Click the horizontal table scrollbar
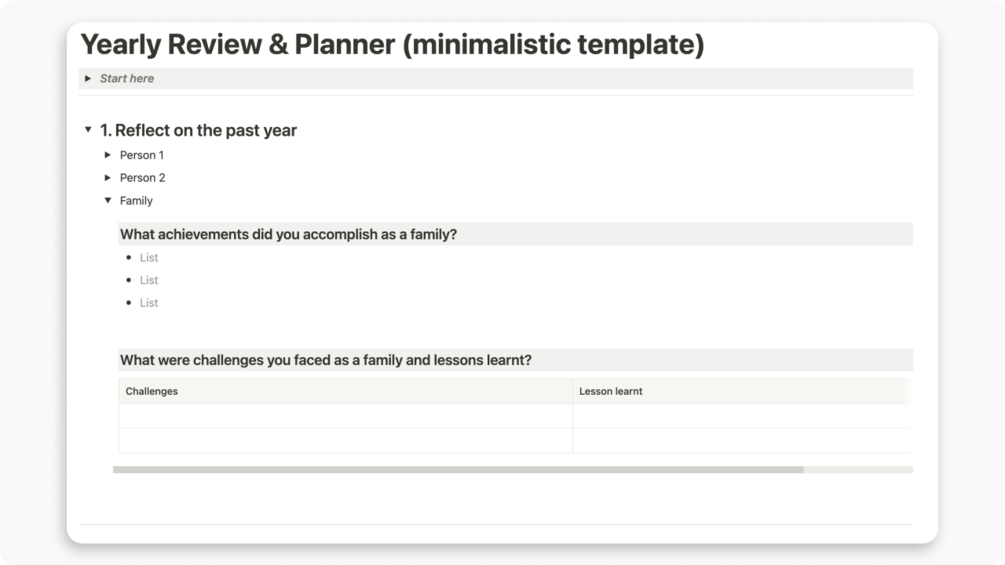 (458, 469)
